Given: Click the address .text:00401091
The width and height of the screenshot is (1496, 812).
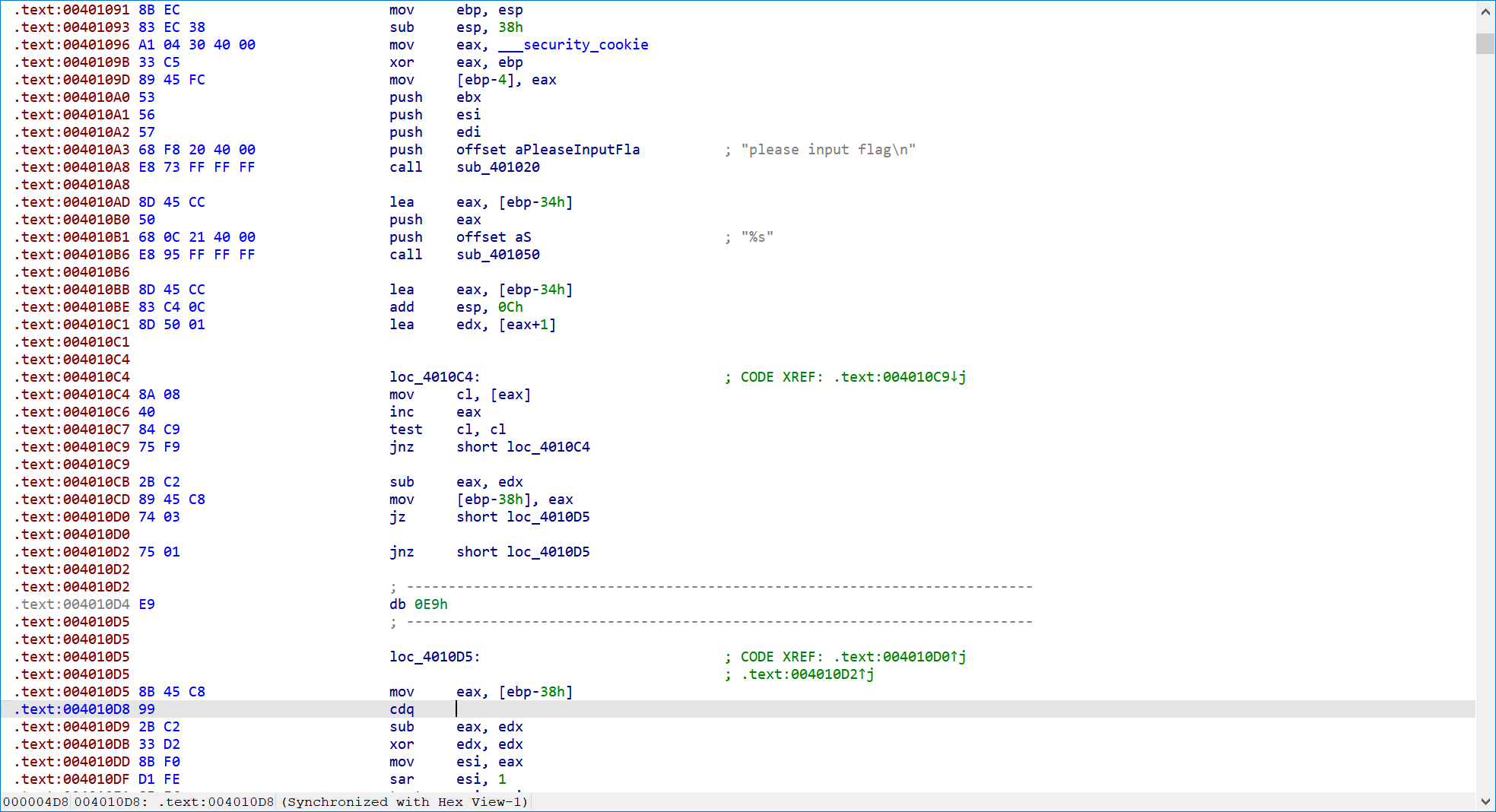Looking at the screenshot, I should 72,10.
